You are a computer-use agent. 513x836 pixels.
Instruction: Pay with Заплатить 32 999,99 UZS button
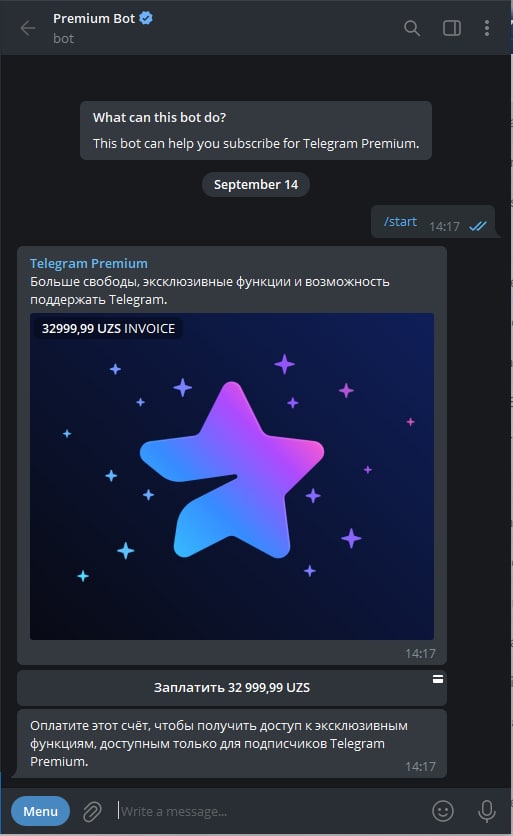point(232,688)
